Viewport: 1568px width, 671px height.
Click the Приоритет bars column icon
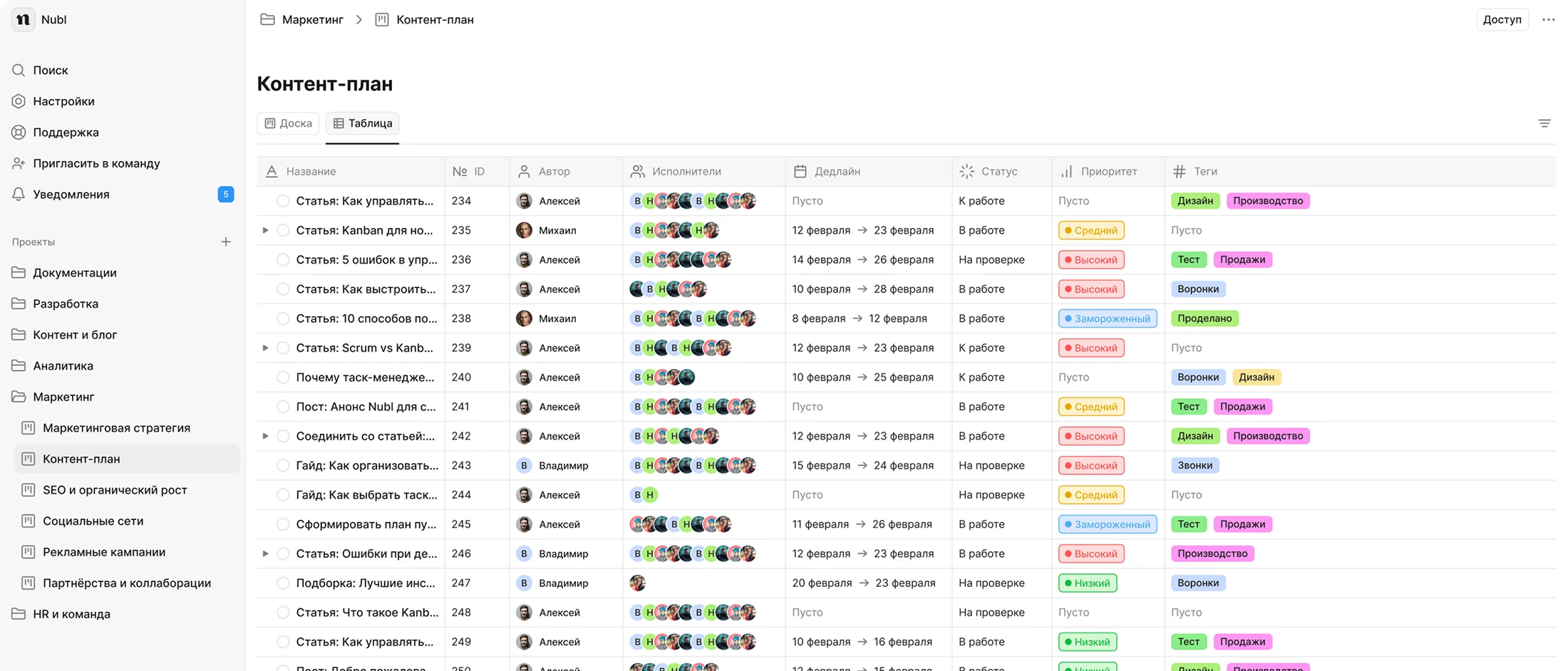coord(1067,172)
